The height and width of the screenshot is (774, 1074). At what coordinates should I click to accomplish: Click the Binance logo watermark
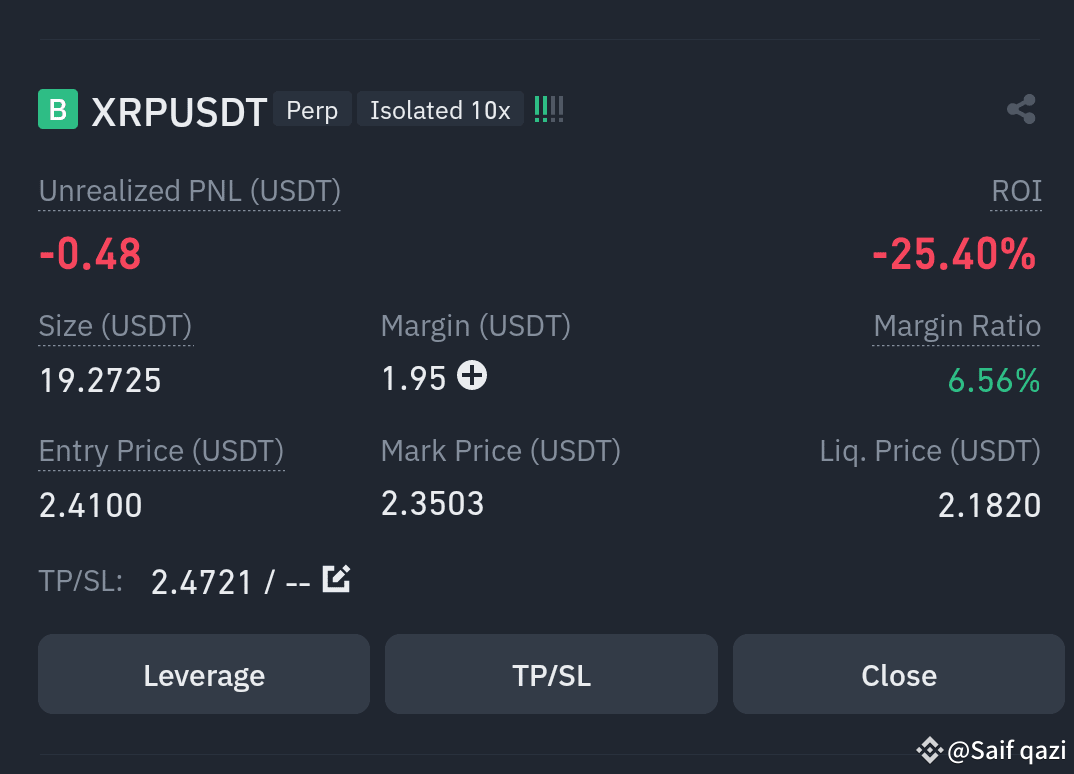coord(929,750)
